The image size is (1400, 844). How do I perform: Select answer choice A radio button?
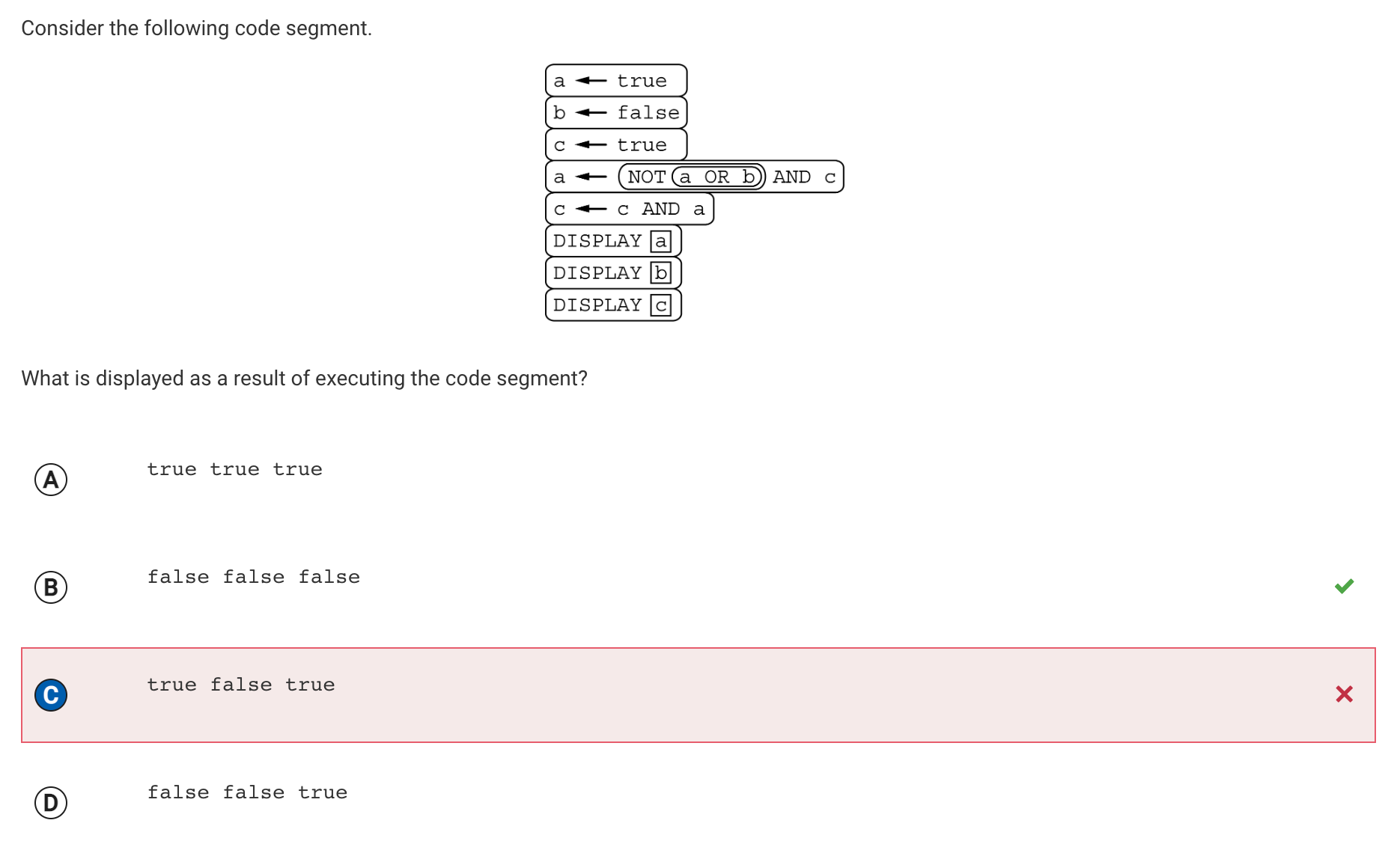pos(51,480)
